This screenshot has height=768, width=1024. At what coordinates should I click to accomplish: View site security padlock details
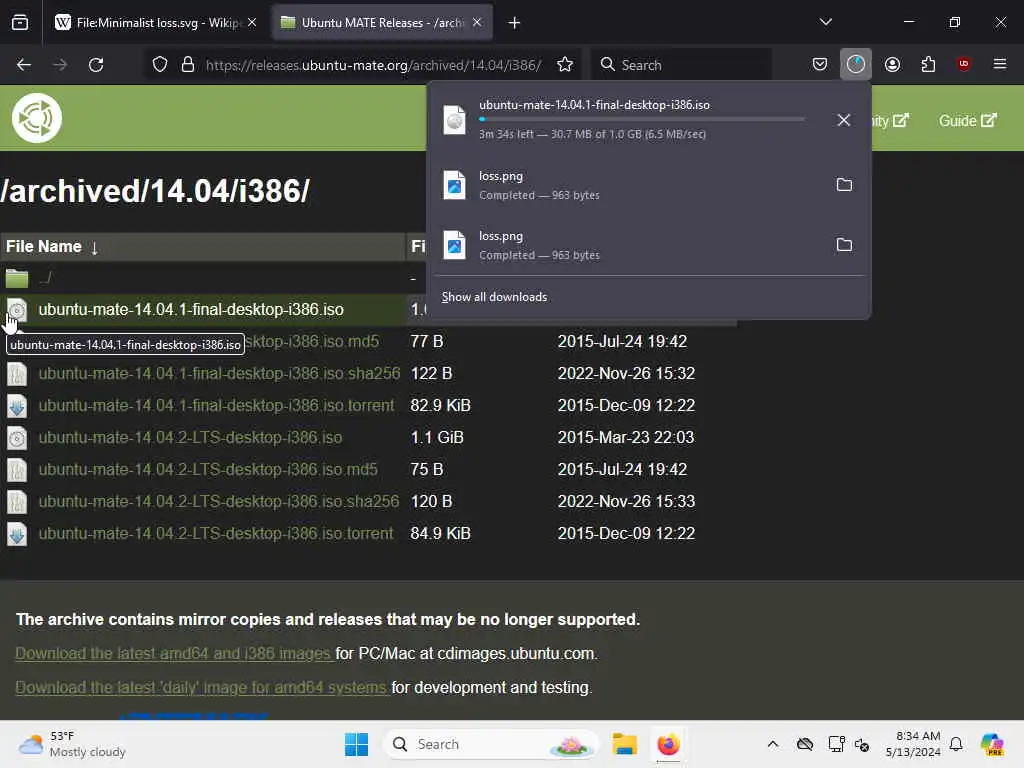click(188, 65)
